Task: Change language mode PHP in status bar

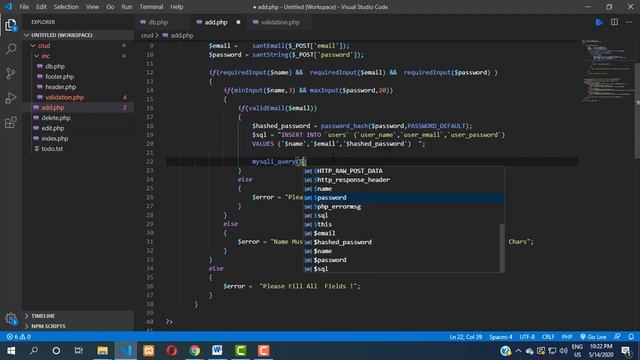Action: pyautogui.click(x=567, y=337)
